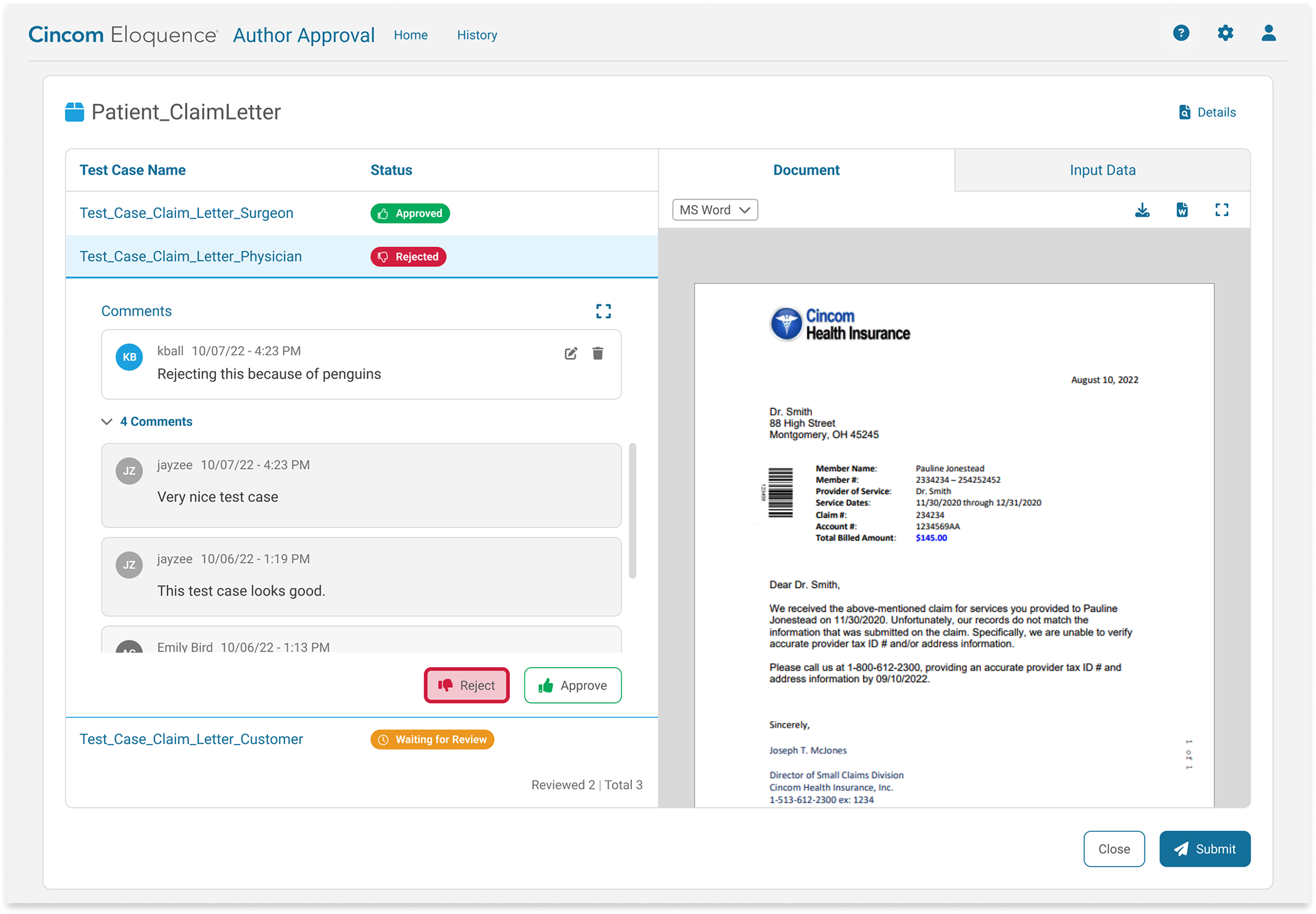Screen dimensions: 1316x914
Task: Click the Waiting for Review status badge
Action: [x=432, y=739]
